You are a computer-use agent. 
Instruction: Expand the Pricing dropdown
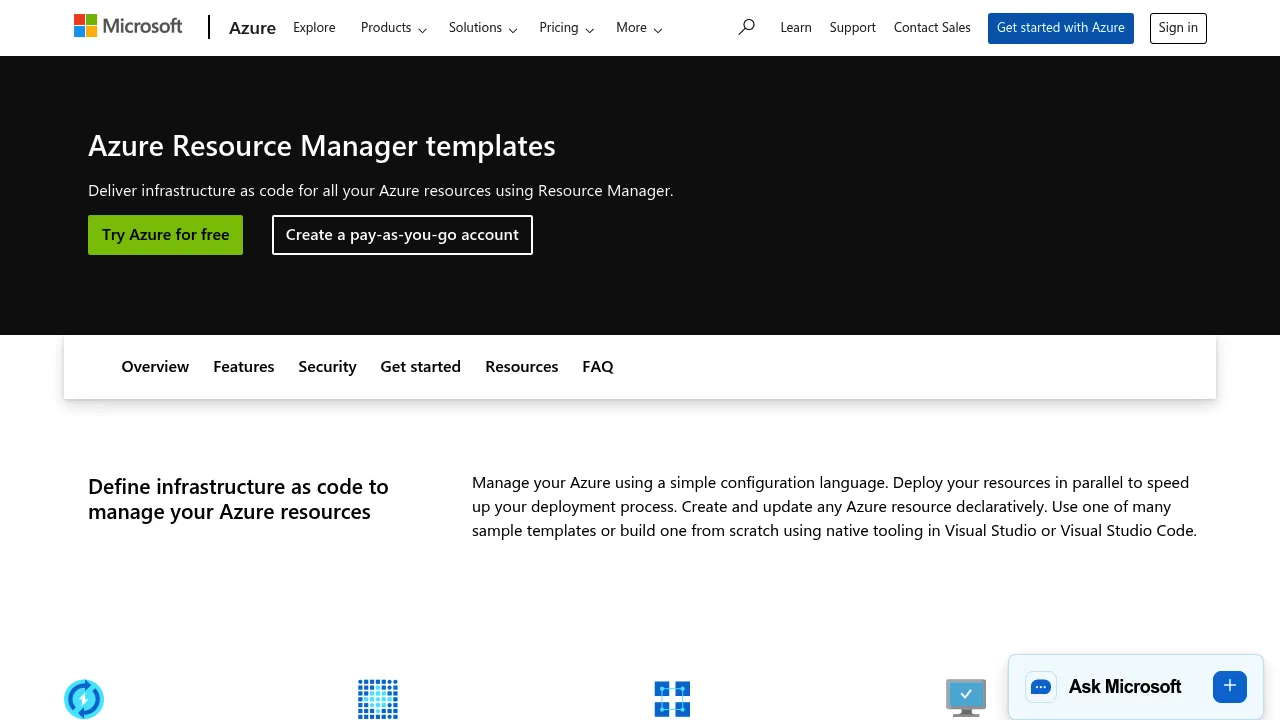click(x=567, y=28)
